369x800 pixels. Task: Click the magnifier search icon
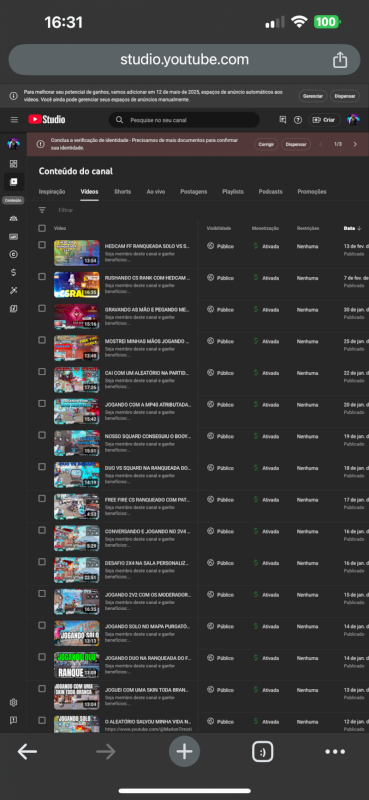point(119,120)
